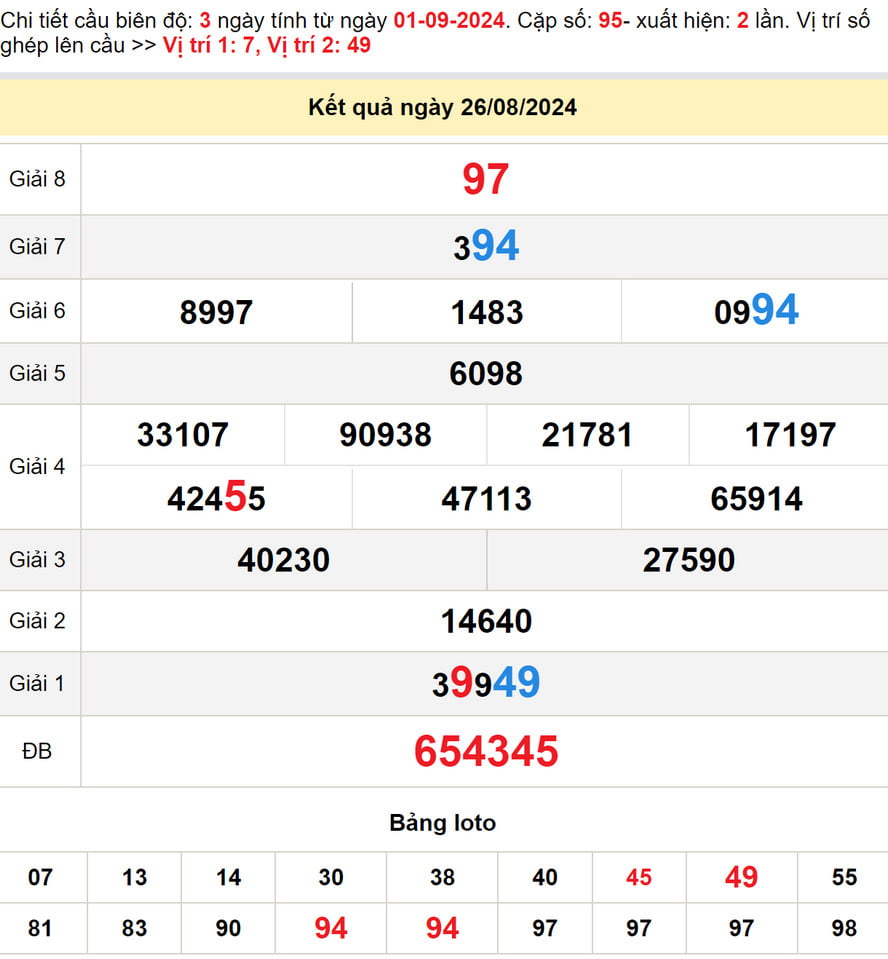This screenshot has width=888, height=959.
Task: Click loto table cell 14
Action: [x=228, y=878]
